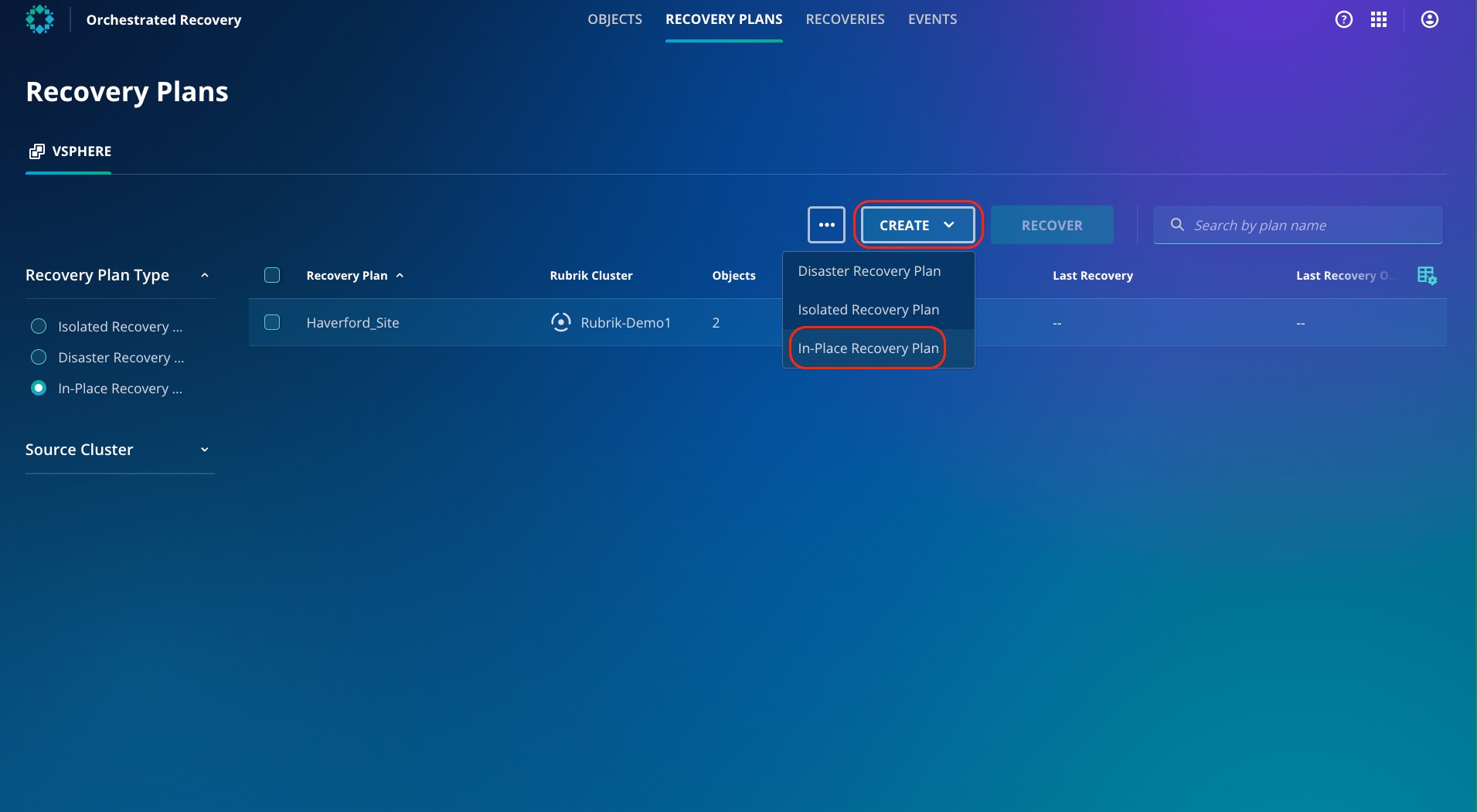Click the RECOVER button

1052,225
